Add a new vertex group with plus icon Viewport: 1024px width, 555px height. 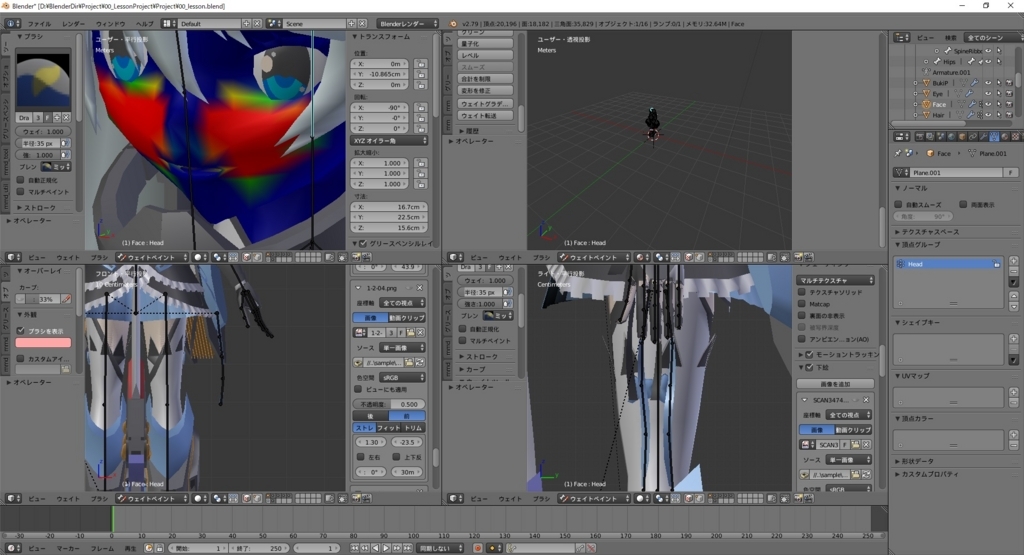pyautogui.click(x=1014, y=261)
